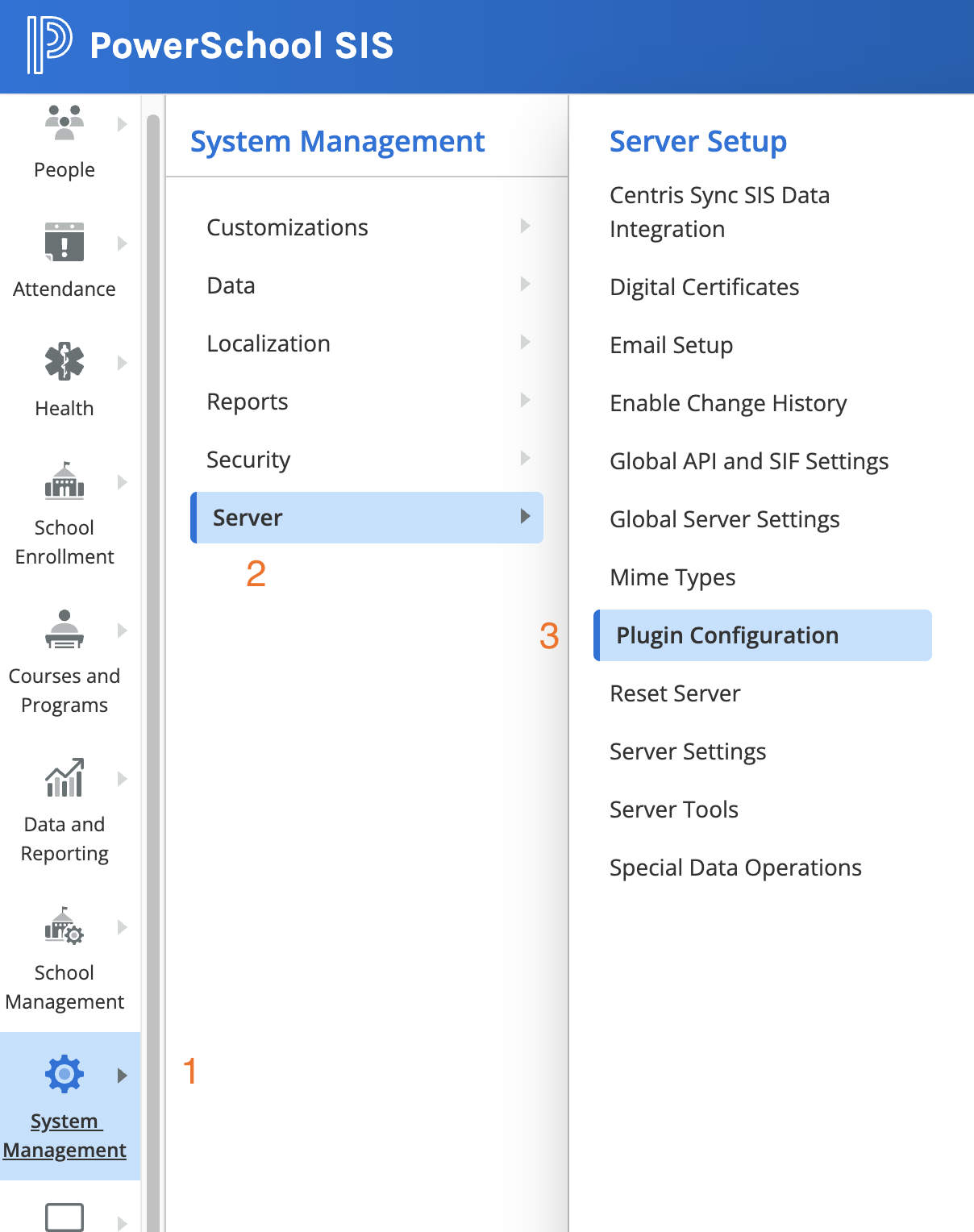The width and height of the screenshot is (974, 1232).
Task: Expand the Data and Reporting arrow
Action: pyautogui.click(x=123, y=779)
